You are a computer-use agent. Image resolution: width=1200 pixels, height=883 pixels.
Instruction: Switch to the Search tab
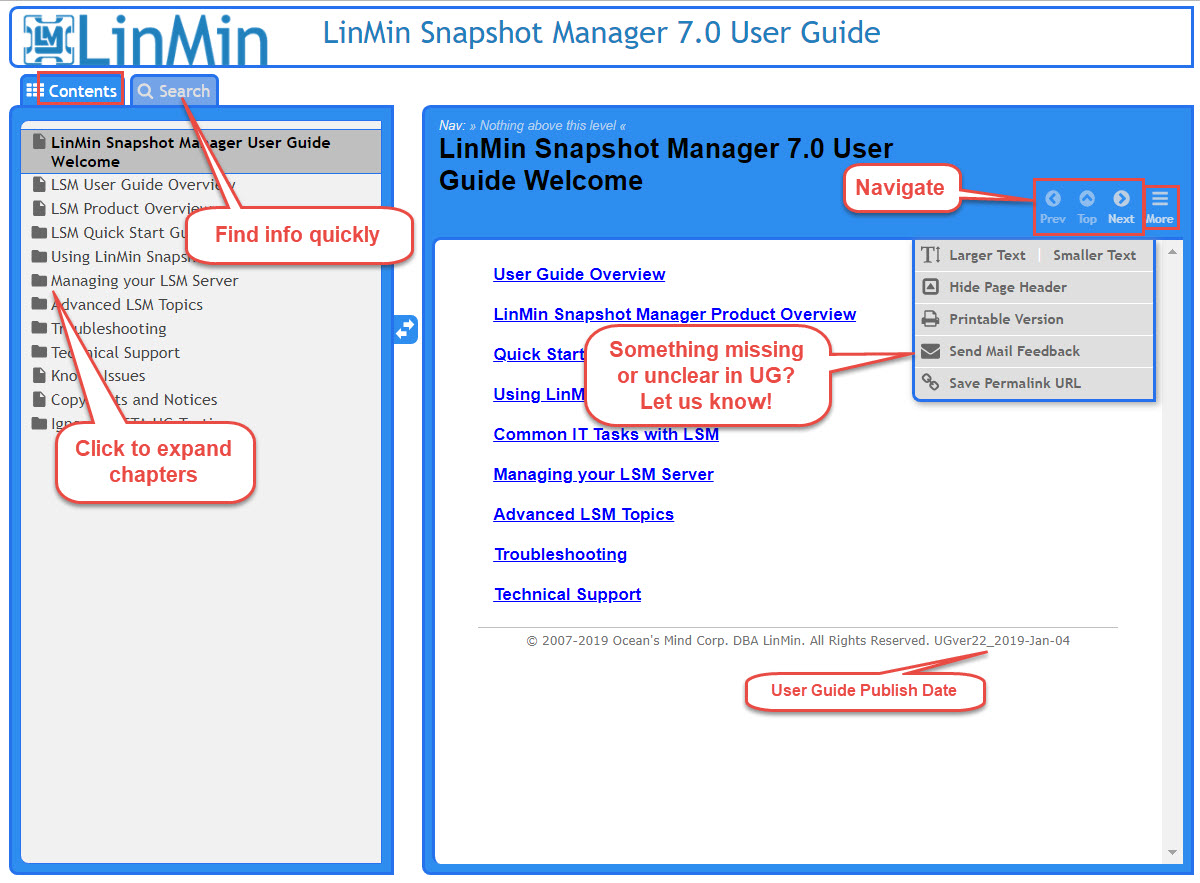(174, 91)
